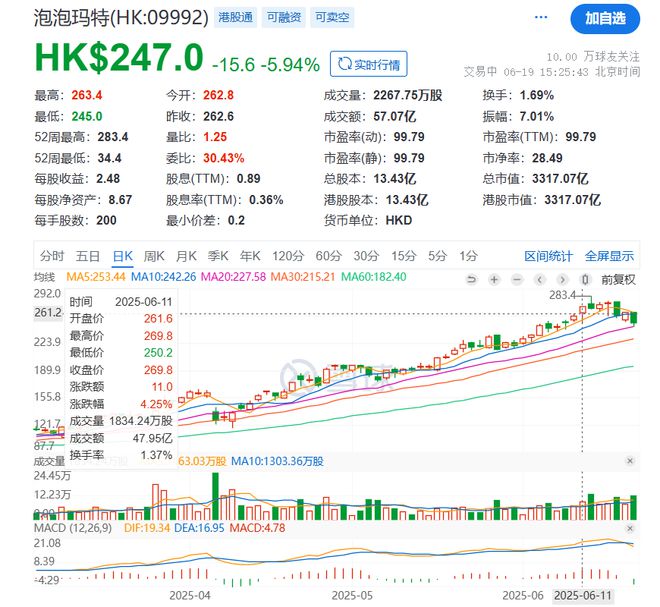Select the 周K weekly chart tab

(x=155, y=256)
